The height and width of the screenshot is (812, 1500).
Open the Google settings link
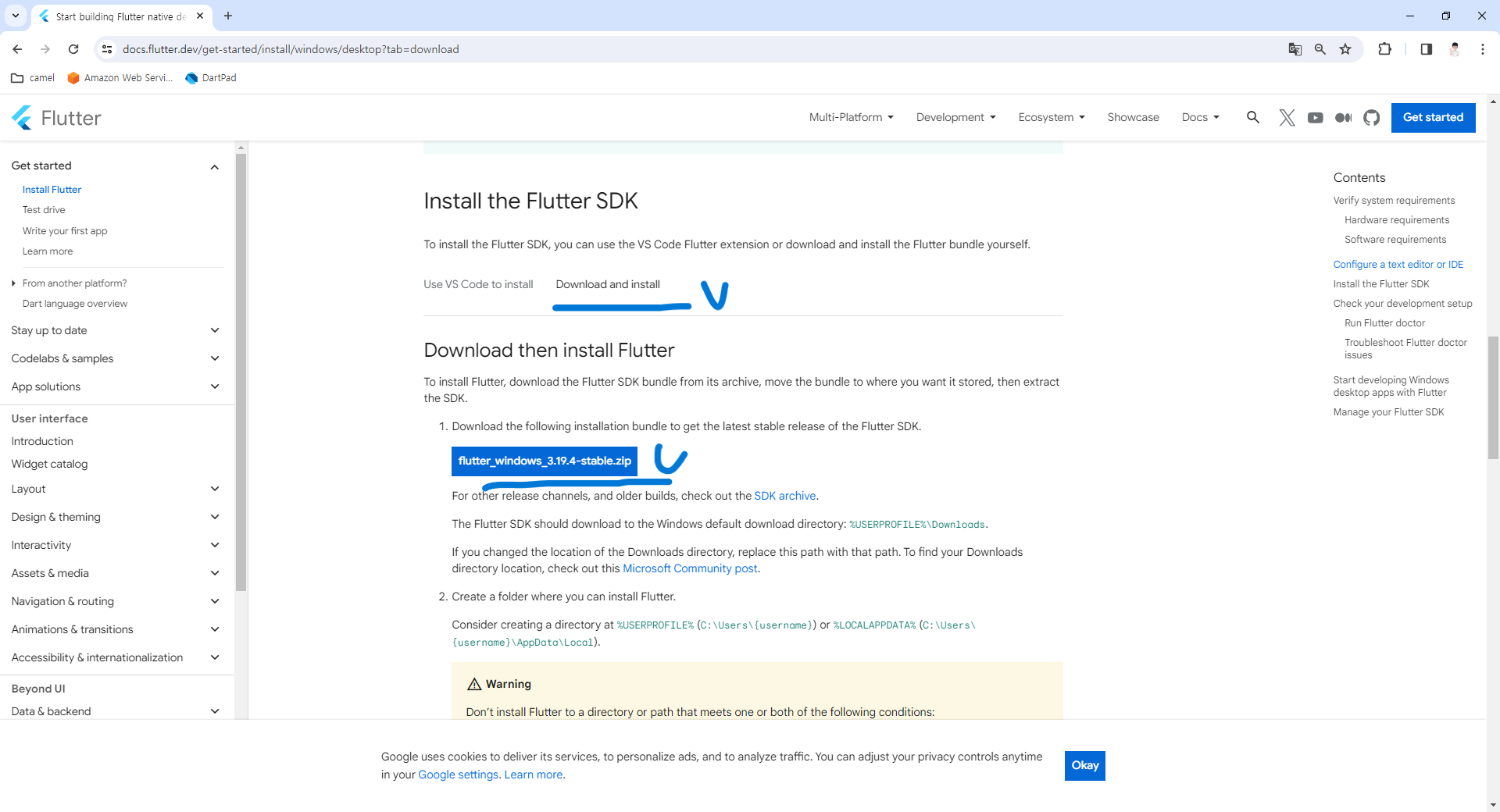(458, 775)
